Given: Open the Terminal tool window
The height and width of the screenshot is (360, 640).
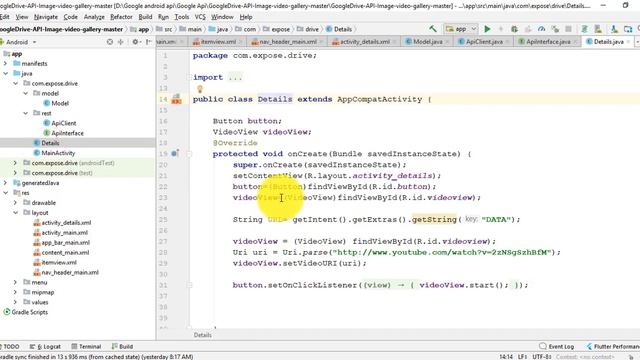Looking at the screenshot, I should [x=86, y=347].
